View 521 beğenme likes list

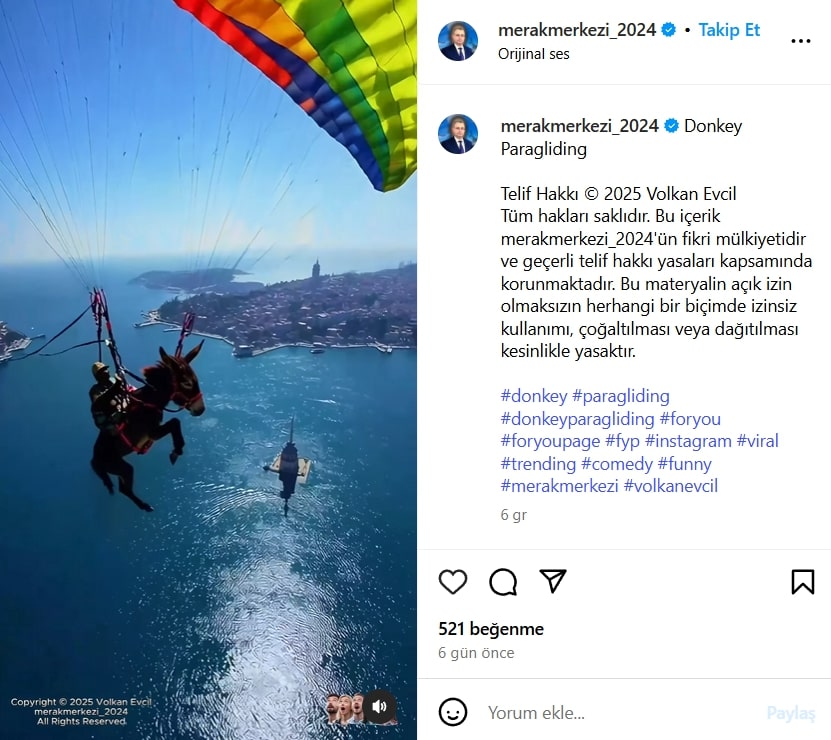pyautogui.click(x=491, y=629)
